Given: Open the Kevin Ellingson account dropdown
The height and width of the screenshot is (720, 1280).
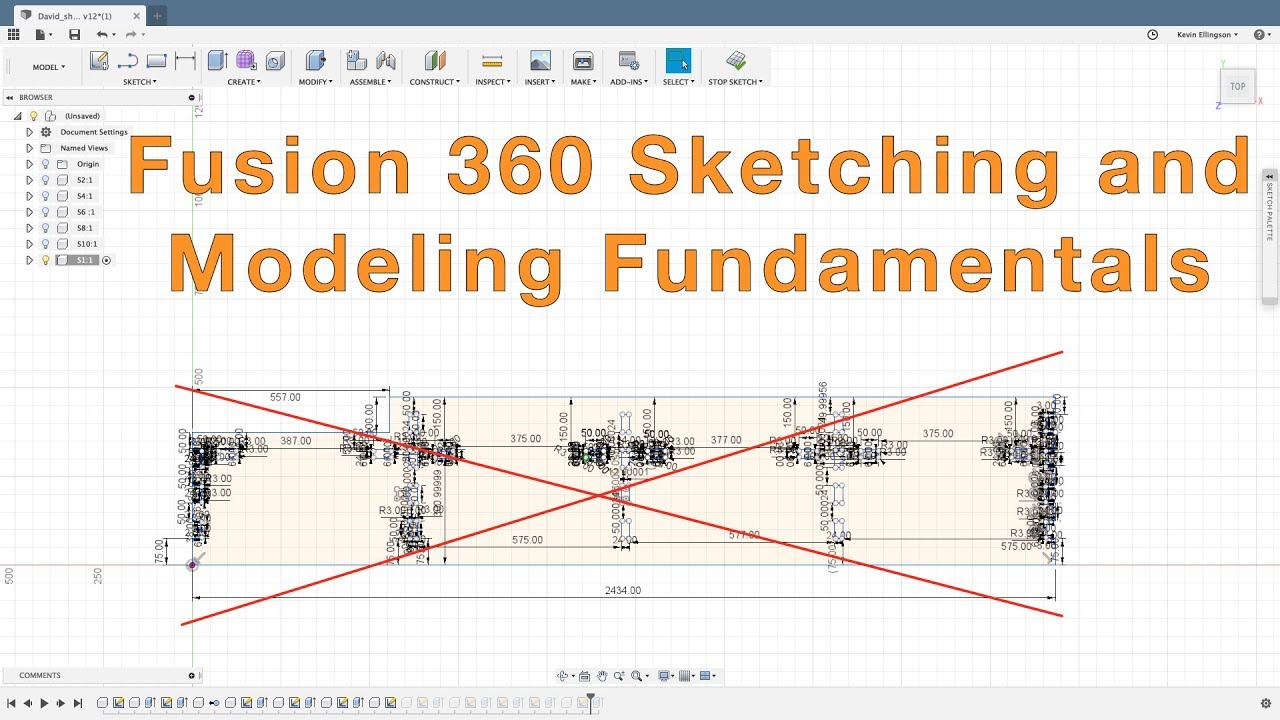Looking at the screenshot, I should coord(1207,34).
